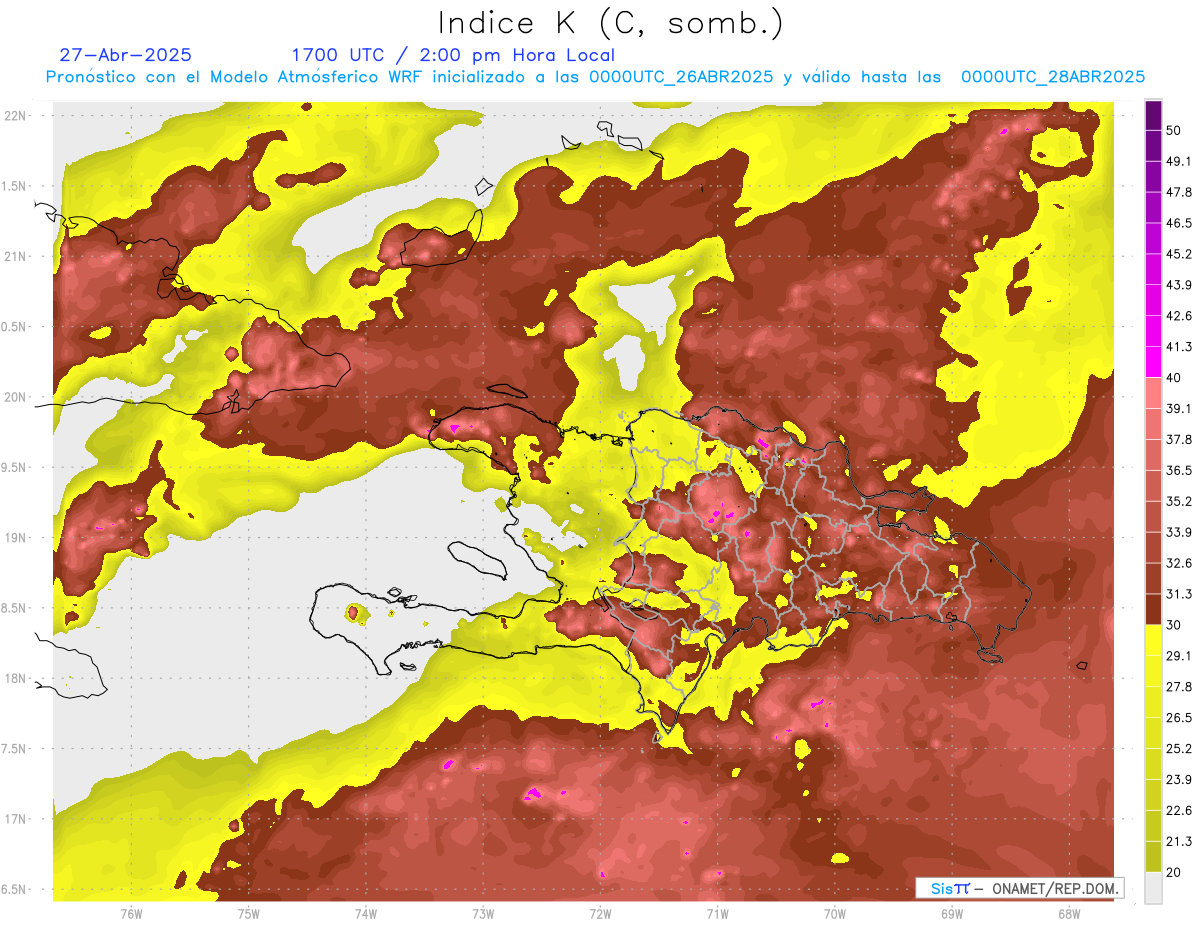Click the legend value "37.8"

(1179, 439)
